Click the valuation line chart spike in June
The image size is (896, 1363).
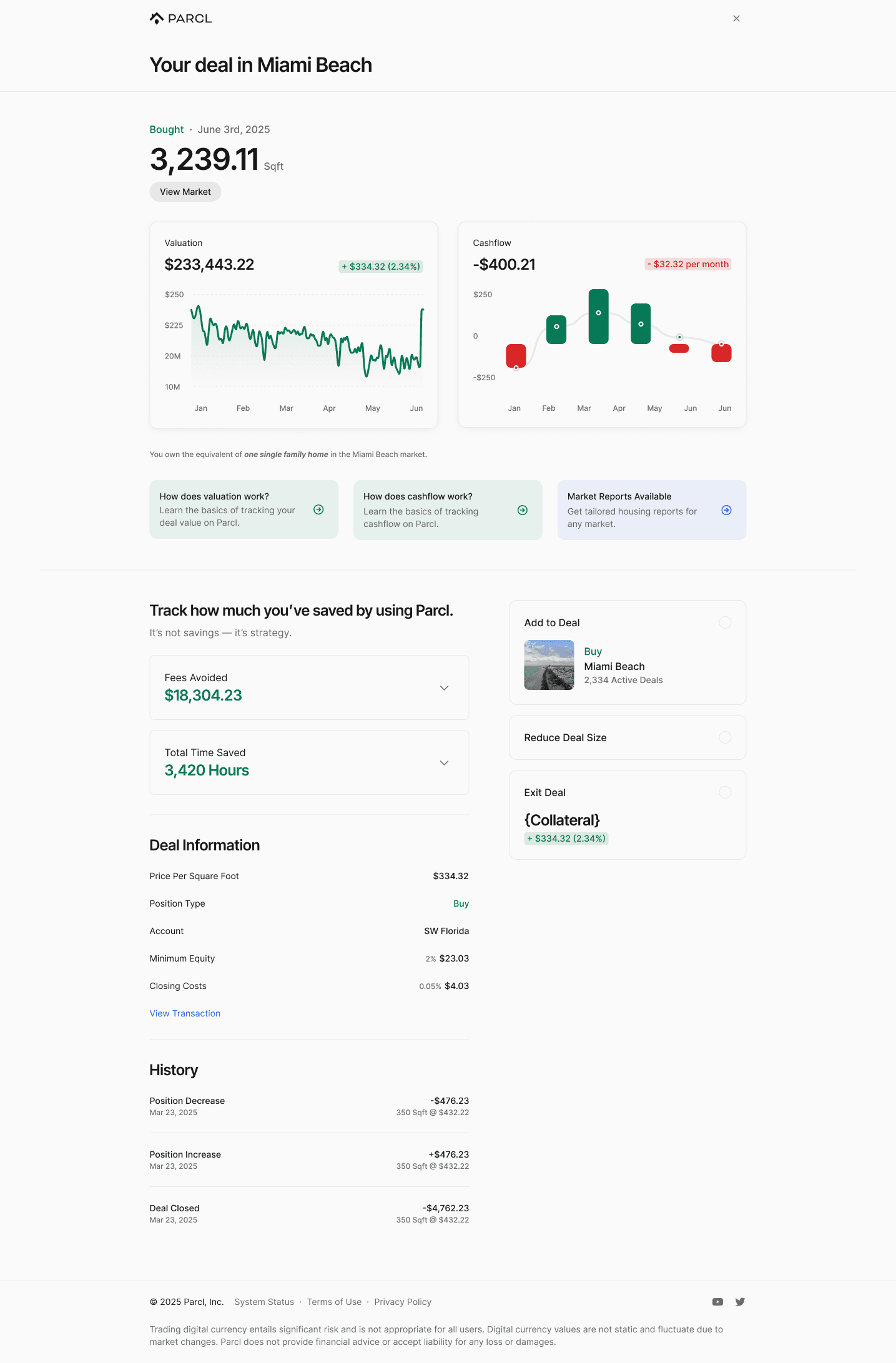421,337
